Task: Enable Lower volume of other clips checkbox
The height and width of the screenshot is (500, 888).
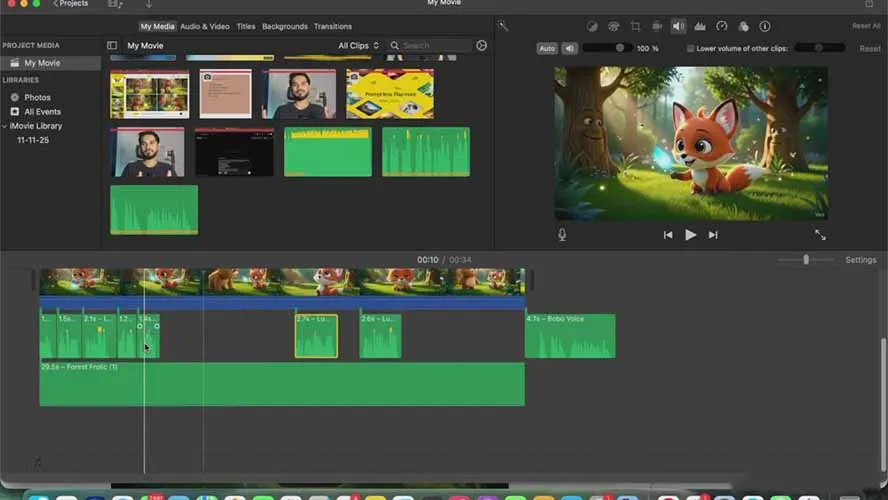Action: click(691, 48)
